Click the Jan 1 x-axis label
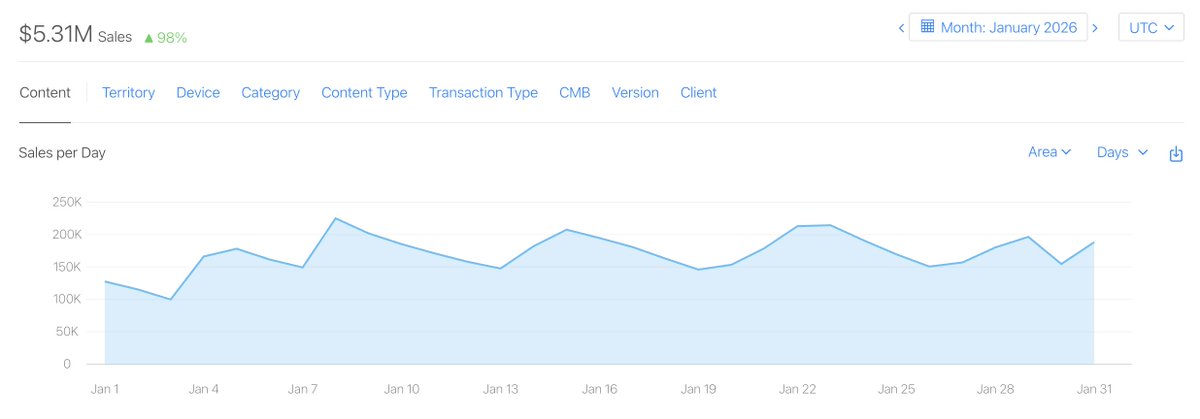 [104, 389]
